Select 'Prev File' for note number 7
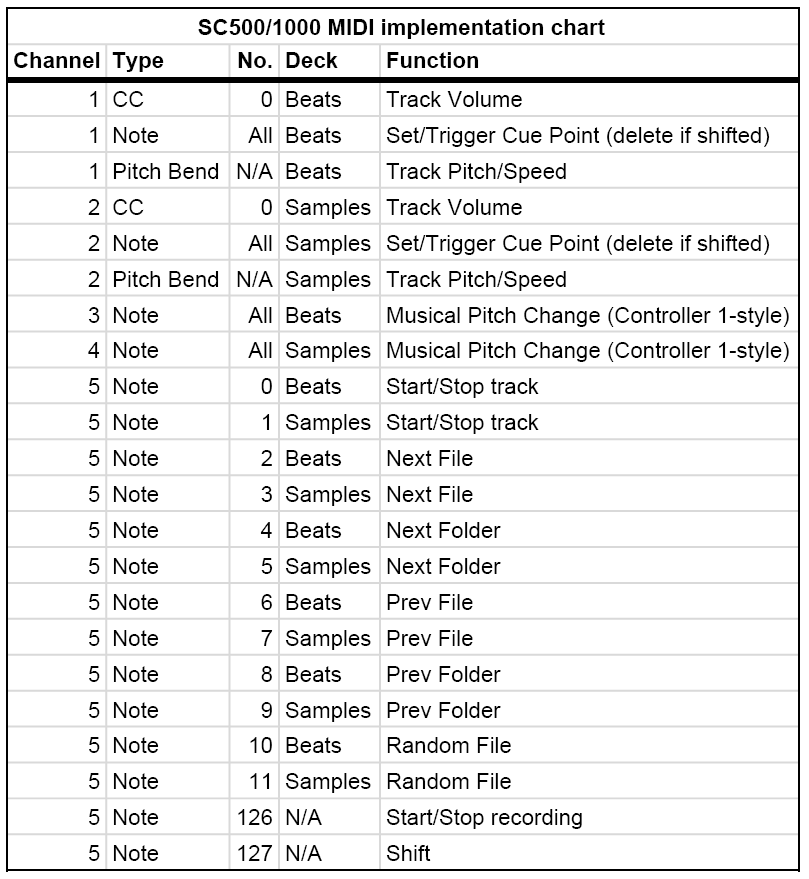Viewport: 809px width, 879px height. point(429,639)
